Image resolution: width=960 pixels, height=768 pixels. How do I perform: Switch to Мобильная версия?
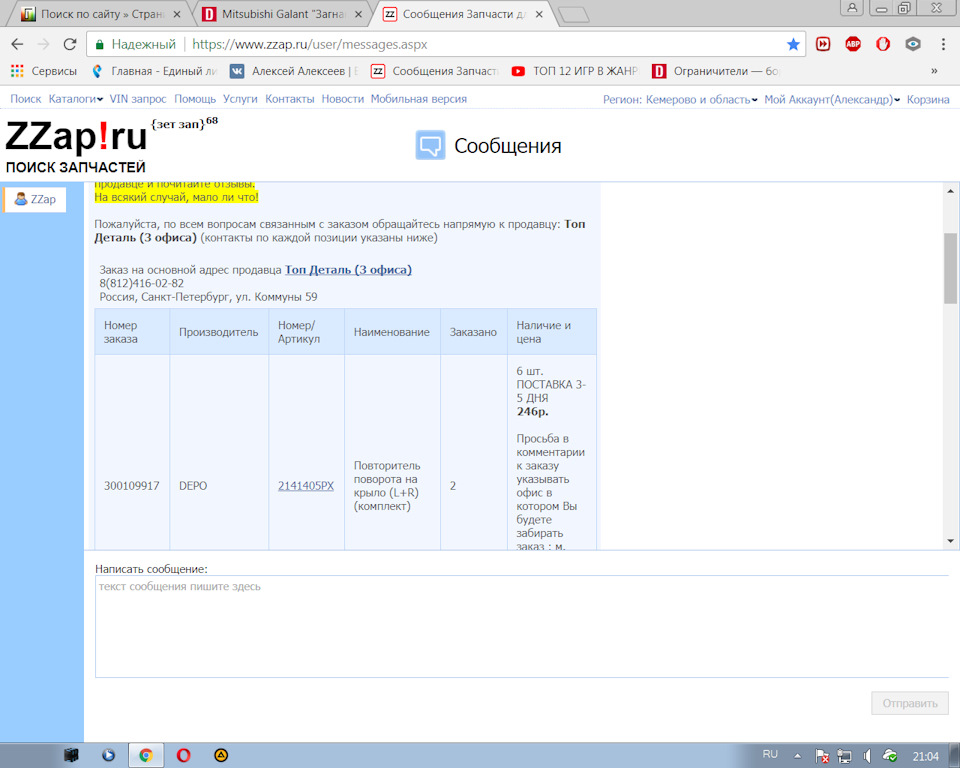[x=419, y=99]
